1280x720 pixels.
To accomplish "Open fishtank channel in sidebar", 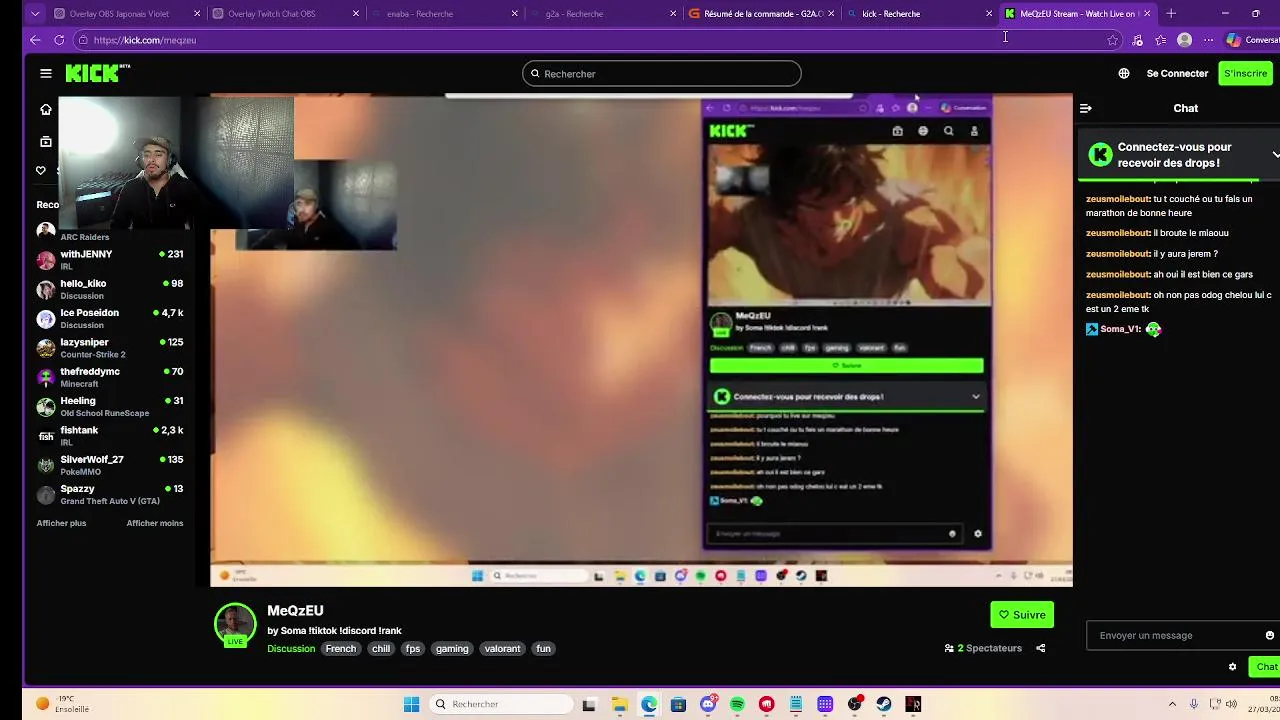I will [x=110, y=436].
